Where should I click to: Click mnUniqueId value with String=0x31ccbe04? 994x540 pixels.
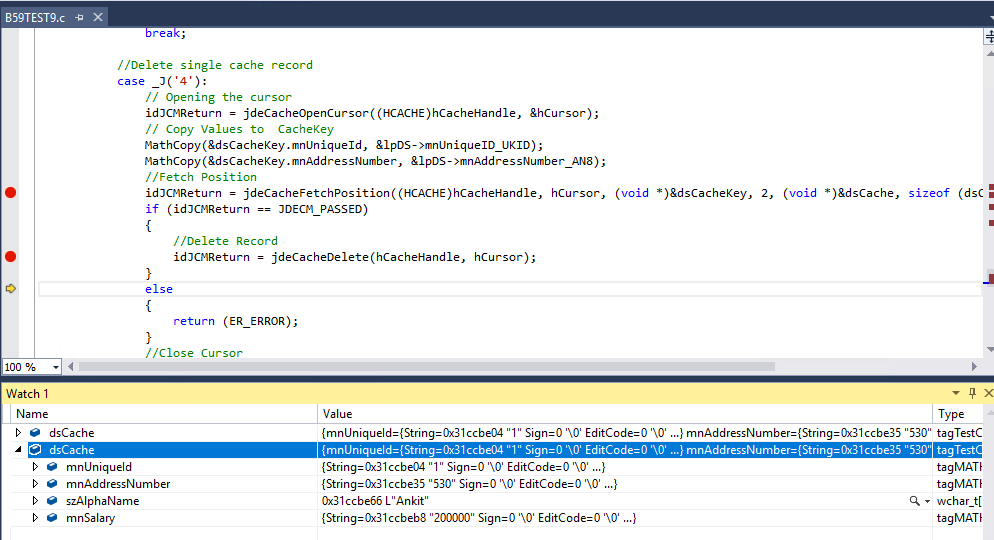pyautogui.click(x=463, y=467)
